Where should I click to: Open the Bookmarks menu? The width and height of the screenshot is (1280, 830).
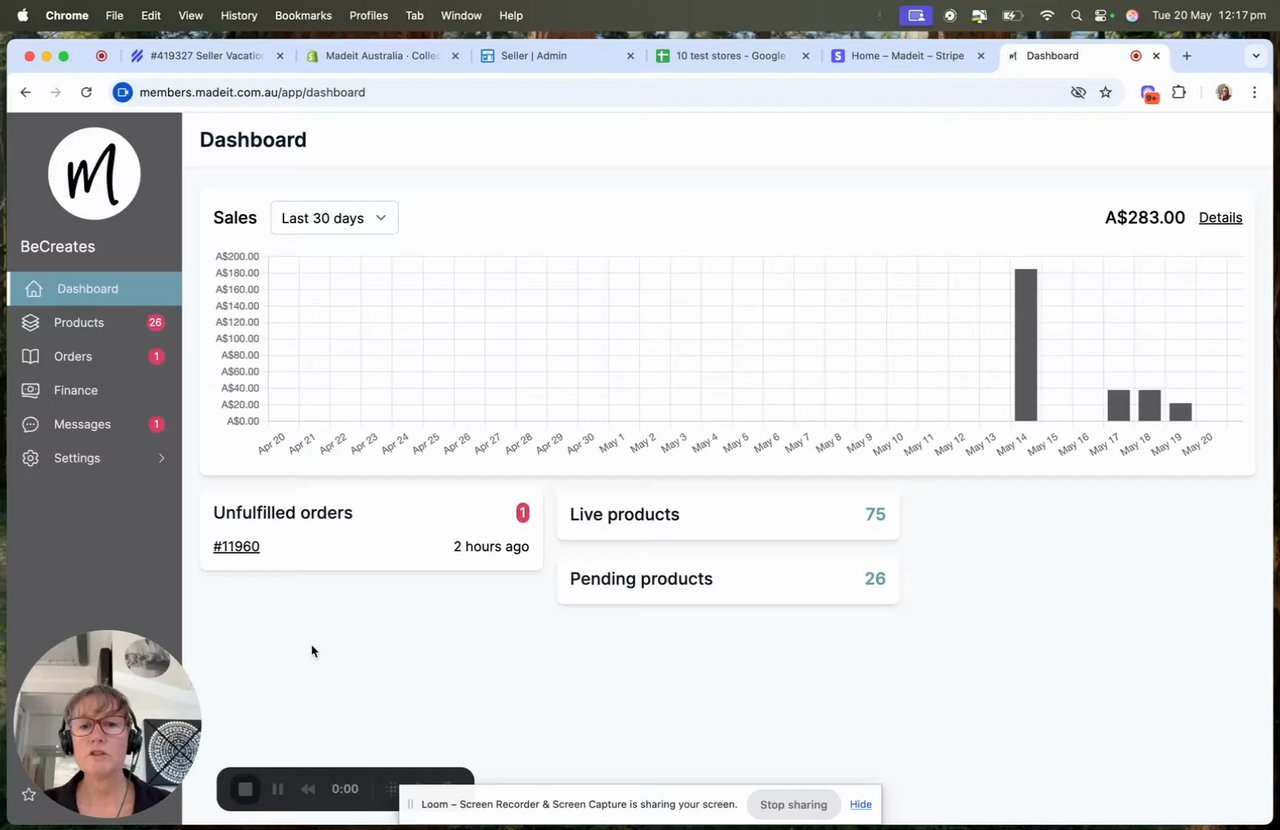(303, 15)
